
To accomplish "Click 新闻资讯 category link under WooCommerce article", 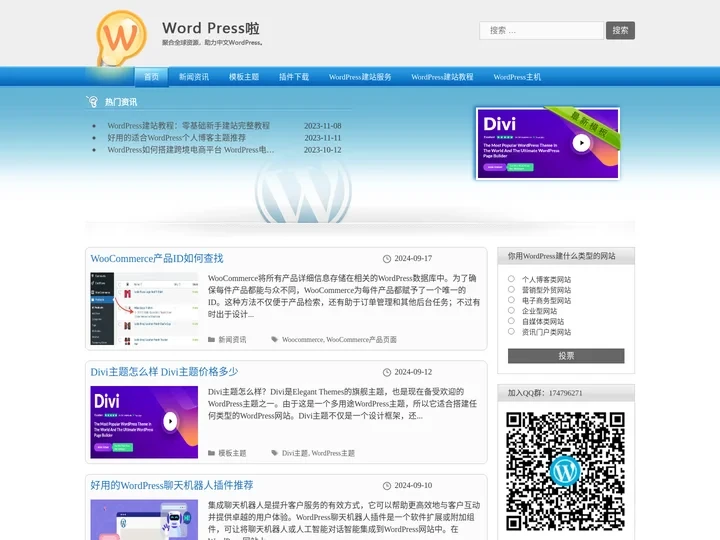I will point(232,340).
